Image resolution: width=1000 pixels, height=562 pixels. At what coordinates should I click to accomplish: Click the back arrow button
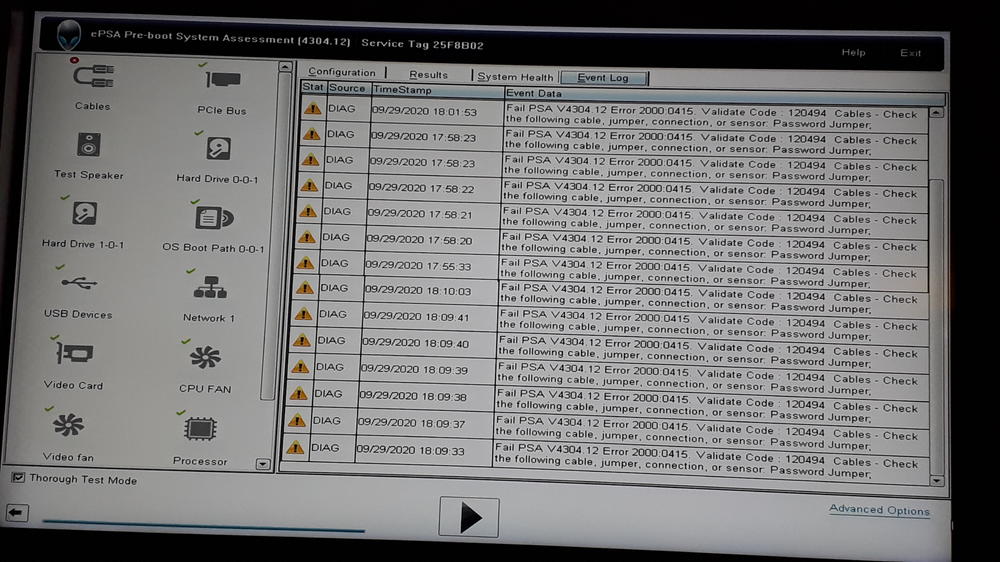pos(17,513)
